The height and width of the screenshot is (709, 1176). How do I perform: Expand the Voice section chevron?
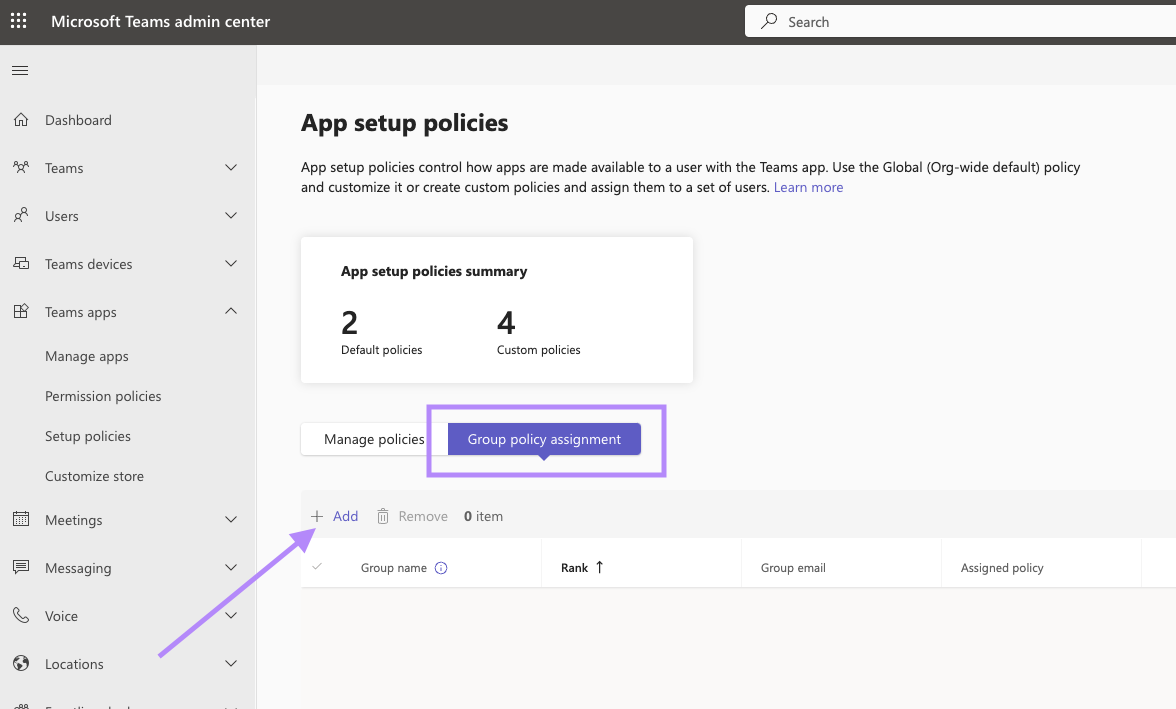coord(231,615)
